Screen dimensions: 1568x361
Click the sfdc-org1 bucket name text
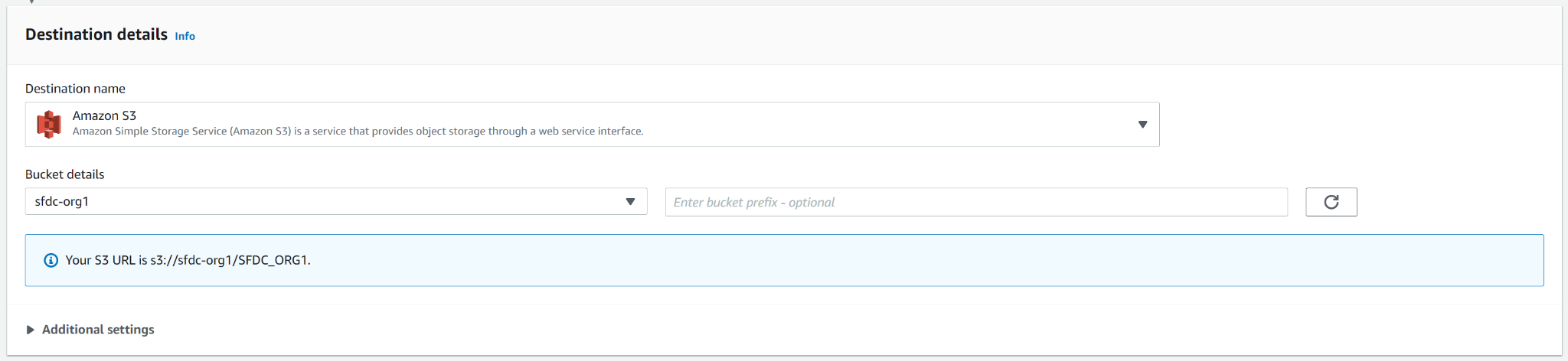tap(62, 202)
